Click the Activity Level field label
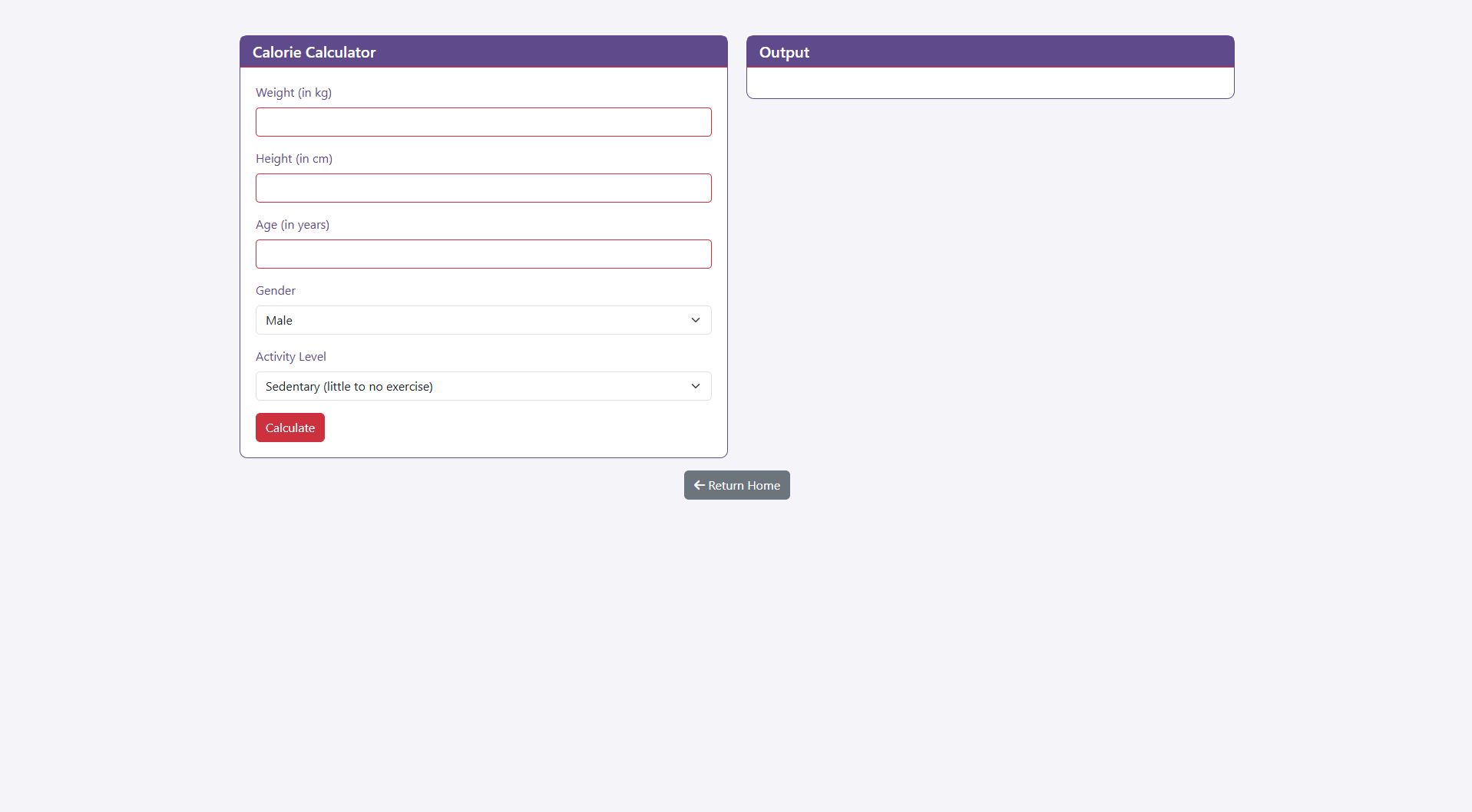Screen dimensions: 1472x812 tap(290, 357)
